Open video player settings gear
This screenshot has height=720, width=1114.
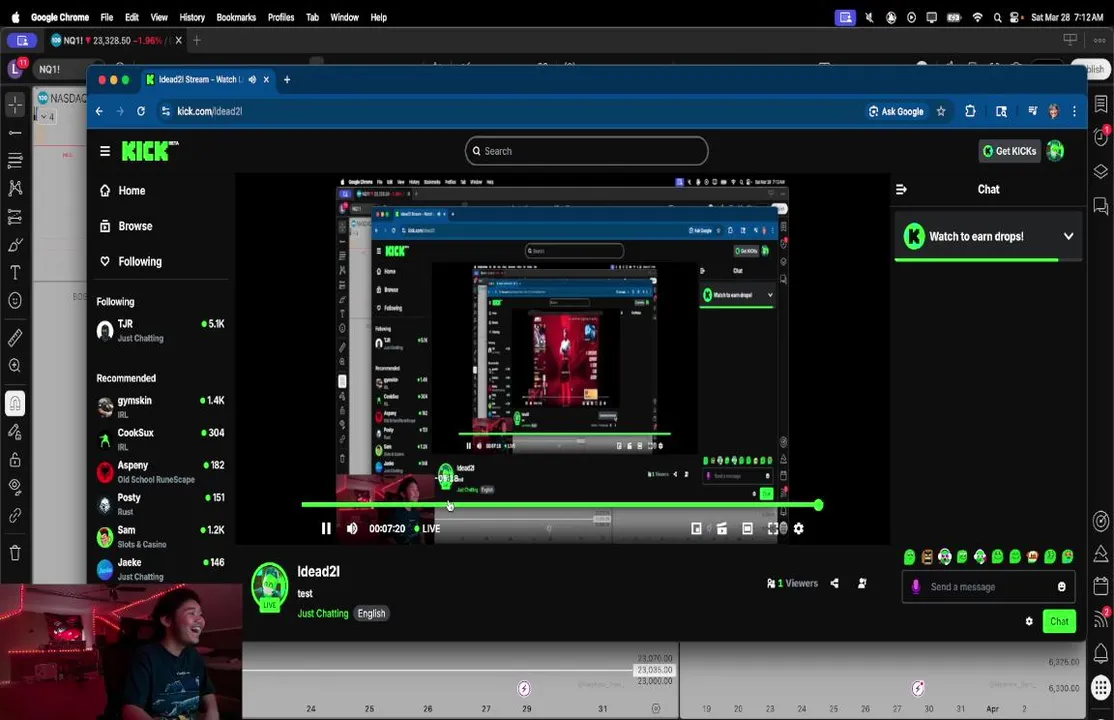(799, 528)
